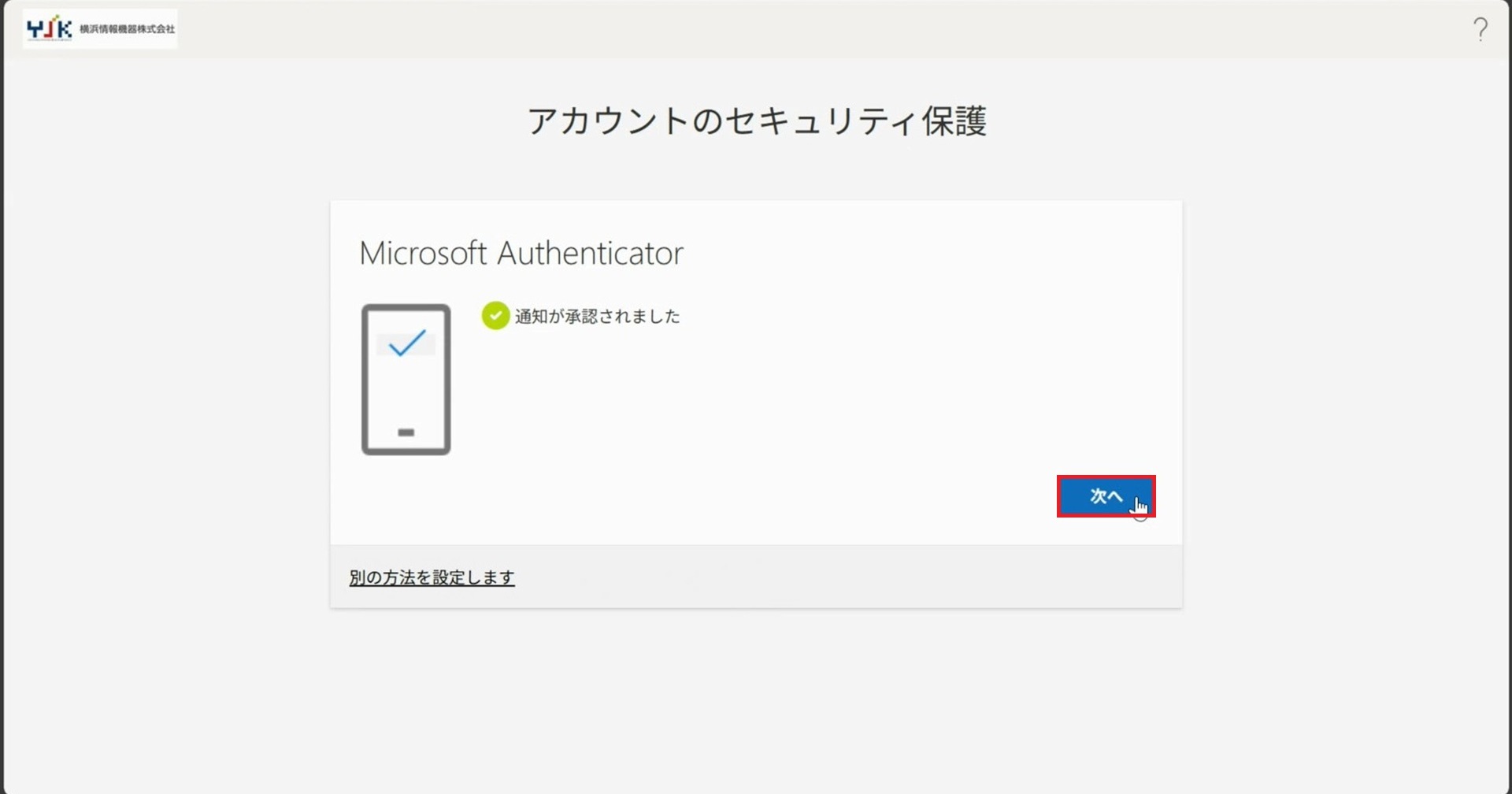The image size is (1512, 794).
Task: Open the help question mark icon
Action: pyautogui.click(x=1480, y=29)
